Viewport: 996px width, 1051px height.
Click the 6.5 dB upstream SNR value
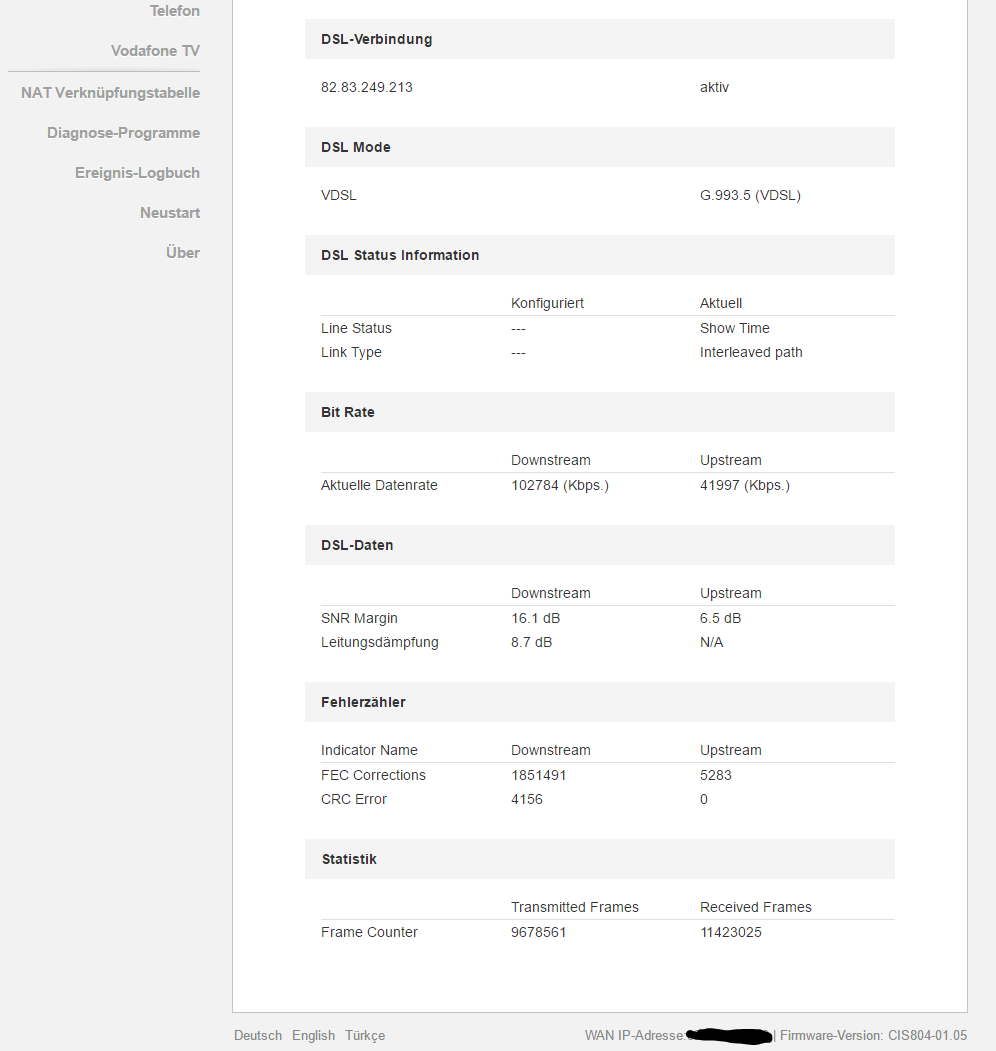pyautogui.click(x=721, y=618)
